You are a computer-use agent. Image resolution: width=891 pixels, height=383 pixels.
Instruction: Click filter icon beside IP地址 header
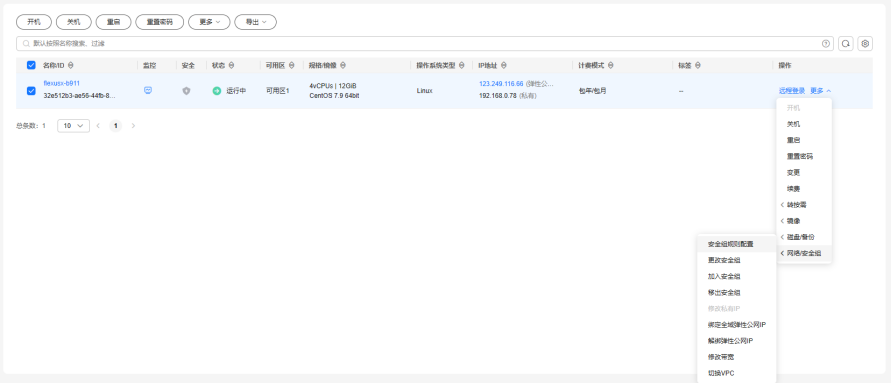point(504,65)
